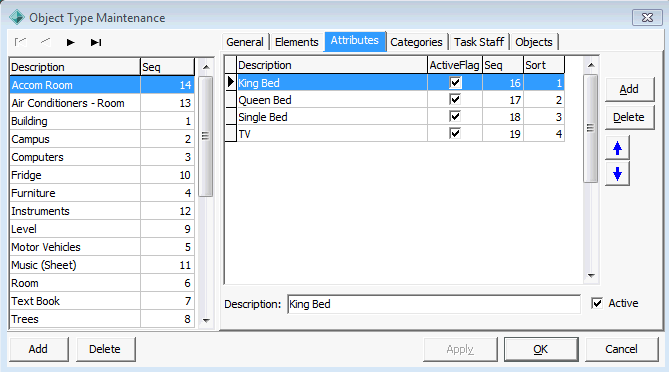Select Trees in object type list

point(102,319)
